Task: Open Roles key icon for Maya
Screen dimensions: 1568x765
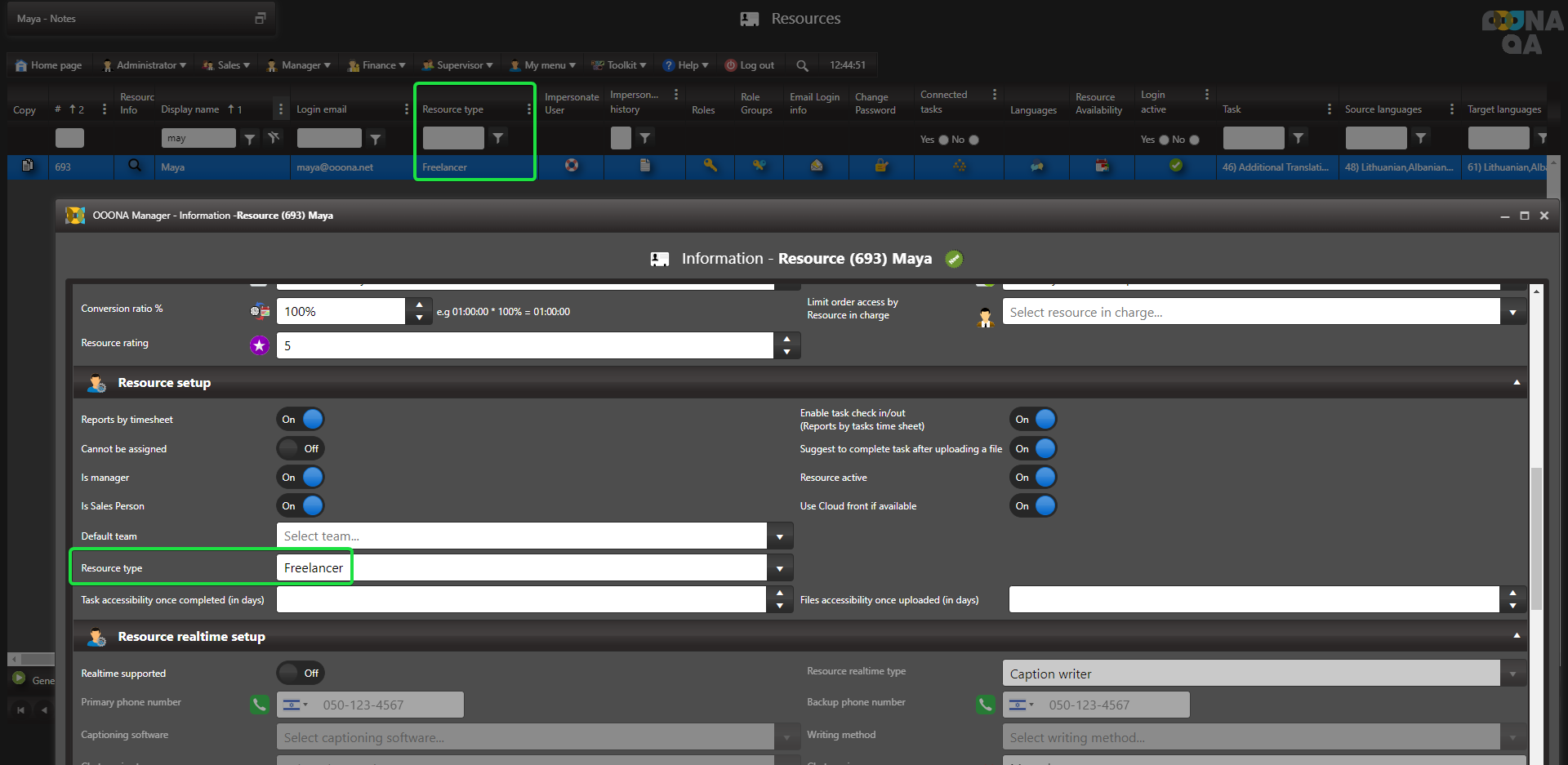Action: pyautogui.click(x=710, y=166)
